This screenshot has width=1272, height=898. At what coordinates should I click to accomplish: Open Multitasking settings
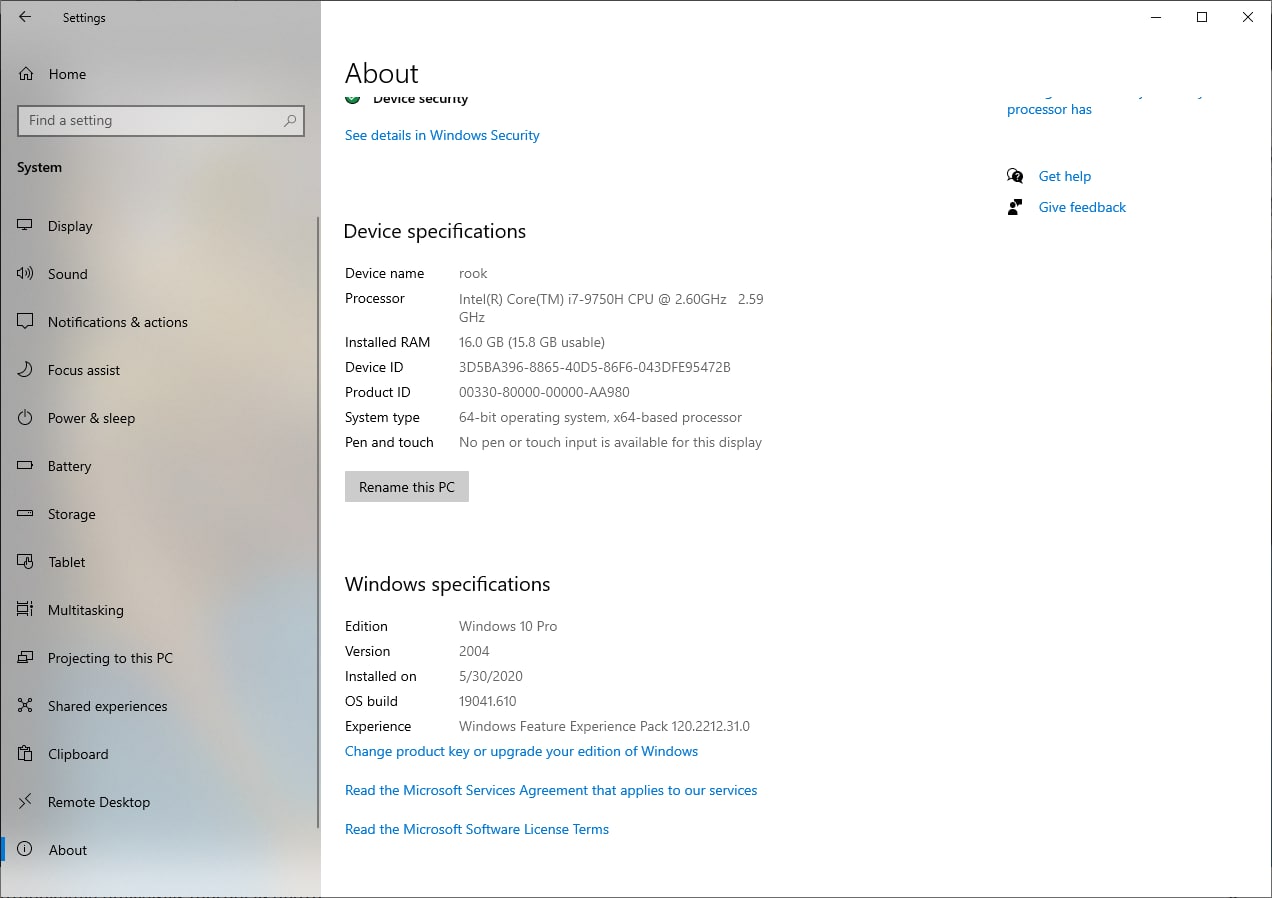click(160, 610)
